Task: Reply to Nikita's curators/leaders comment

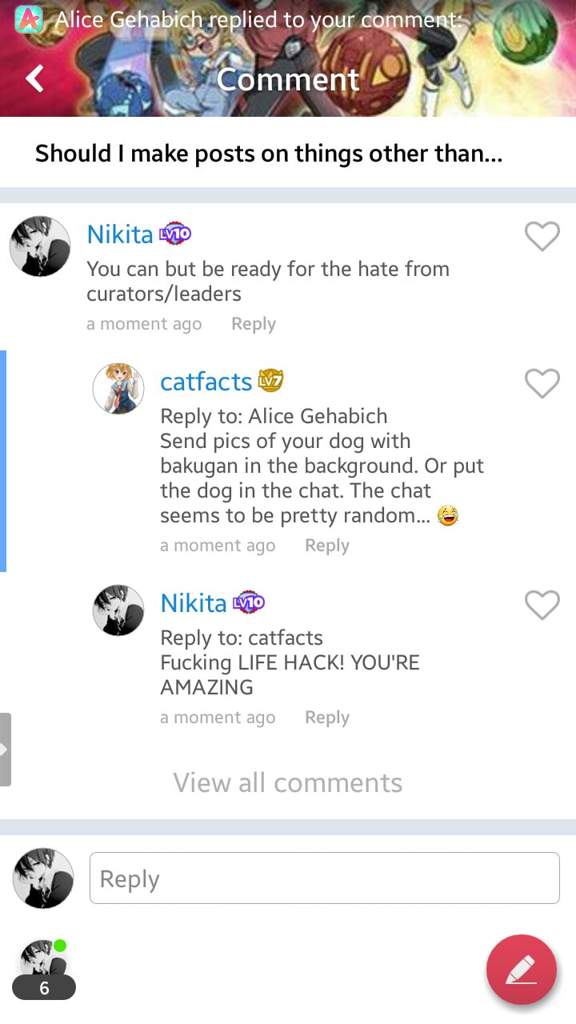Action: [x=253, y=324]
